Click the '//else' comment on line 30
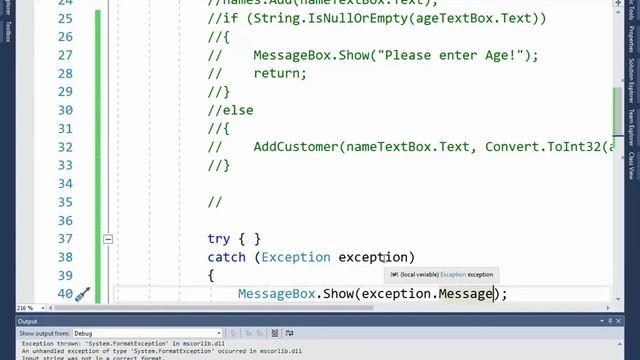 pos(230,110)
